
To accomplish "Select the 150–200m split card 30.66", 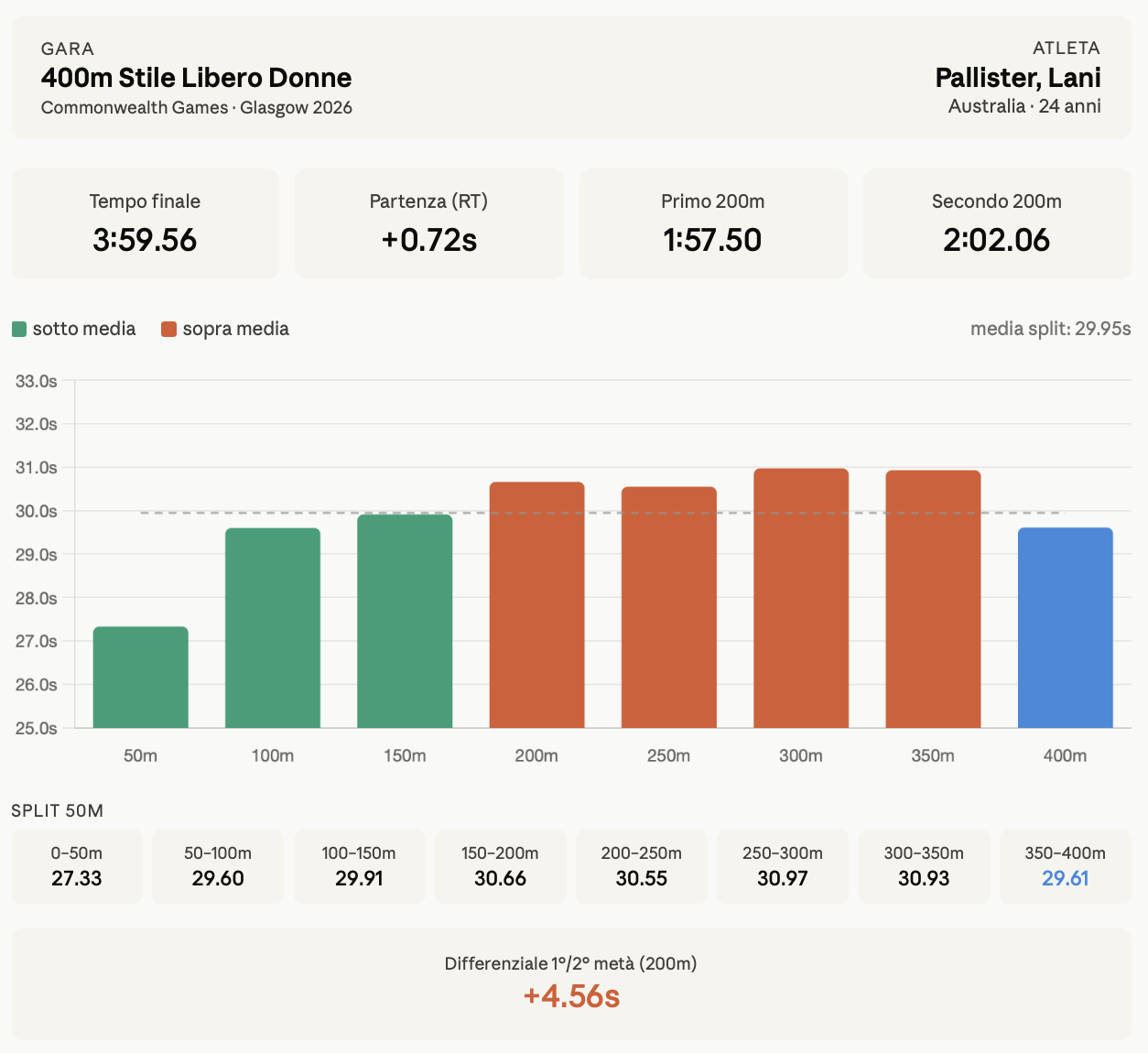I will (501, 866).
